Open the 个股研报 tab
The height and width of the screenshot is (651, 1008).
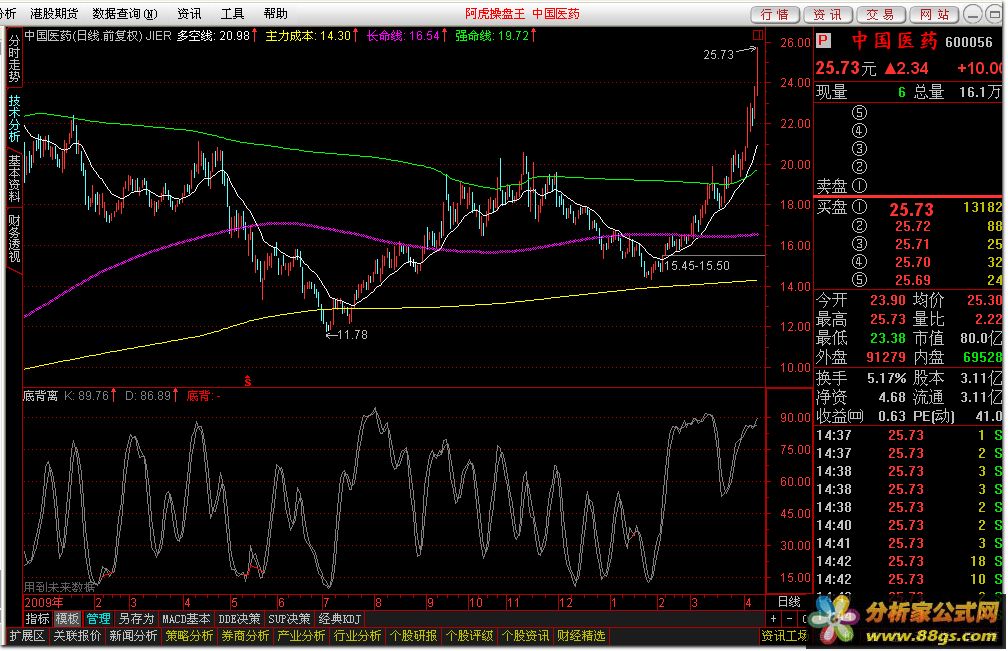point(413,636)
